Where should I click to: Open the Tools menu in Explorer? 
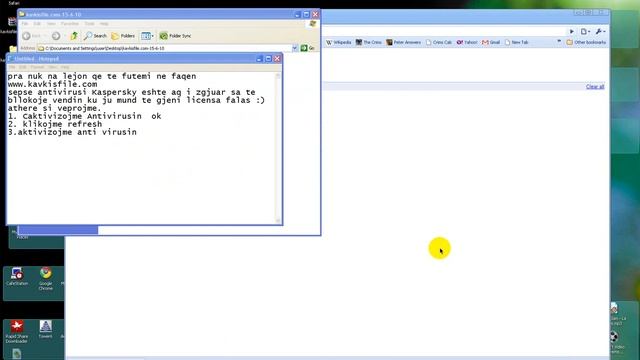[x=89, y=24]
